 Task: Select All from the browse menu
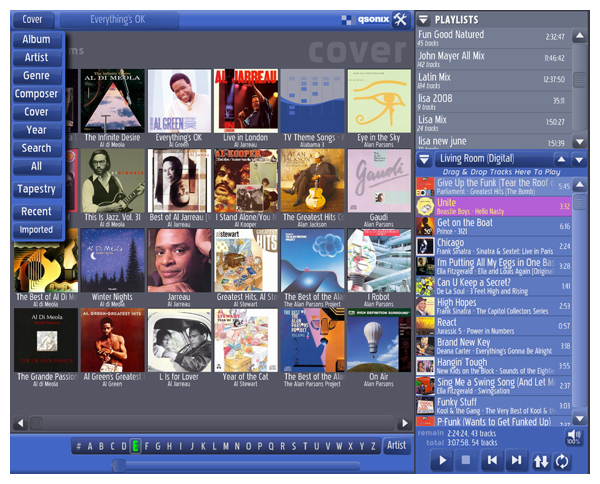37,166
